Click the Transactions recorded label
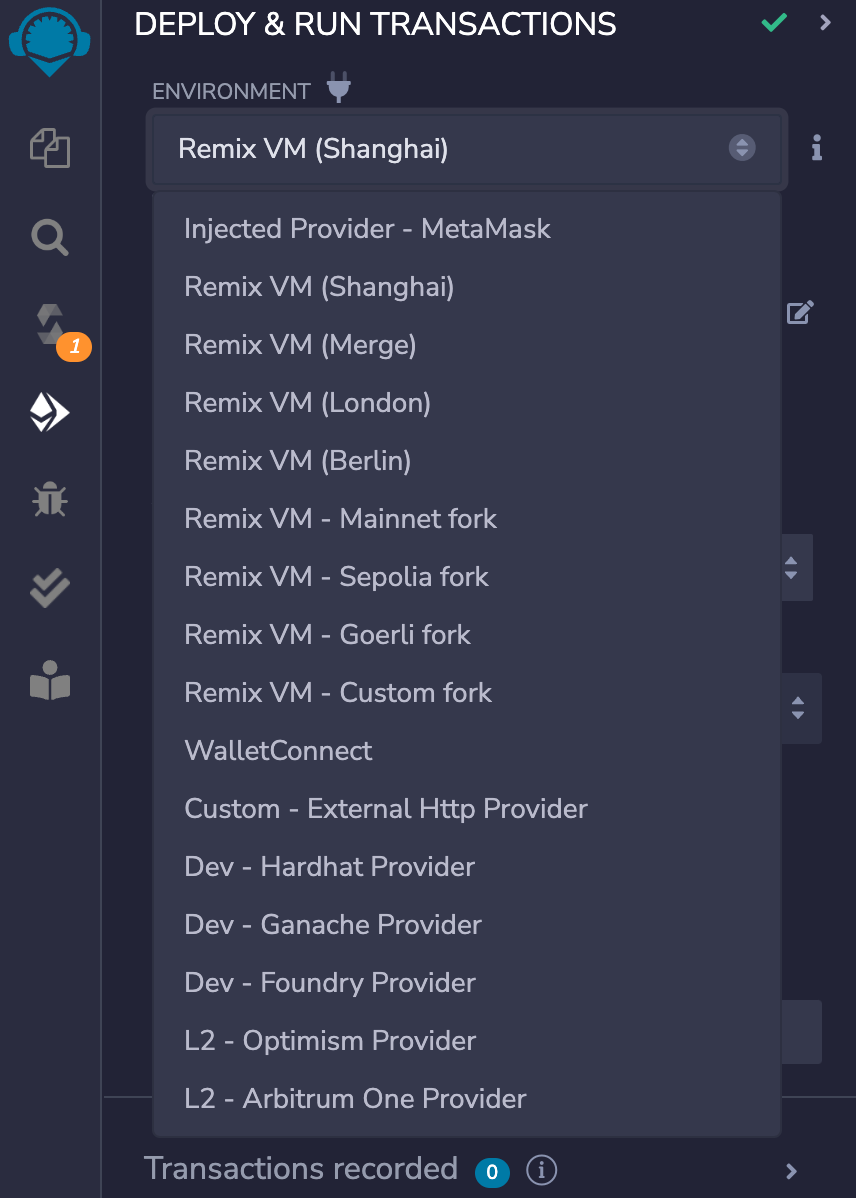Screen dimensions: 856x1198 [300, 1169]
